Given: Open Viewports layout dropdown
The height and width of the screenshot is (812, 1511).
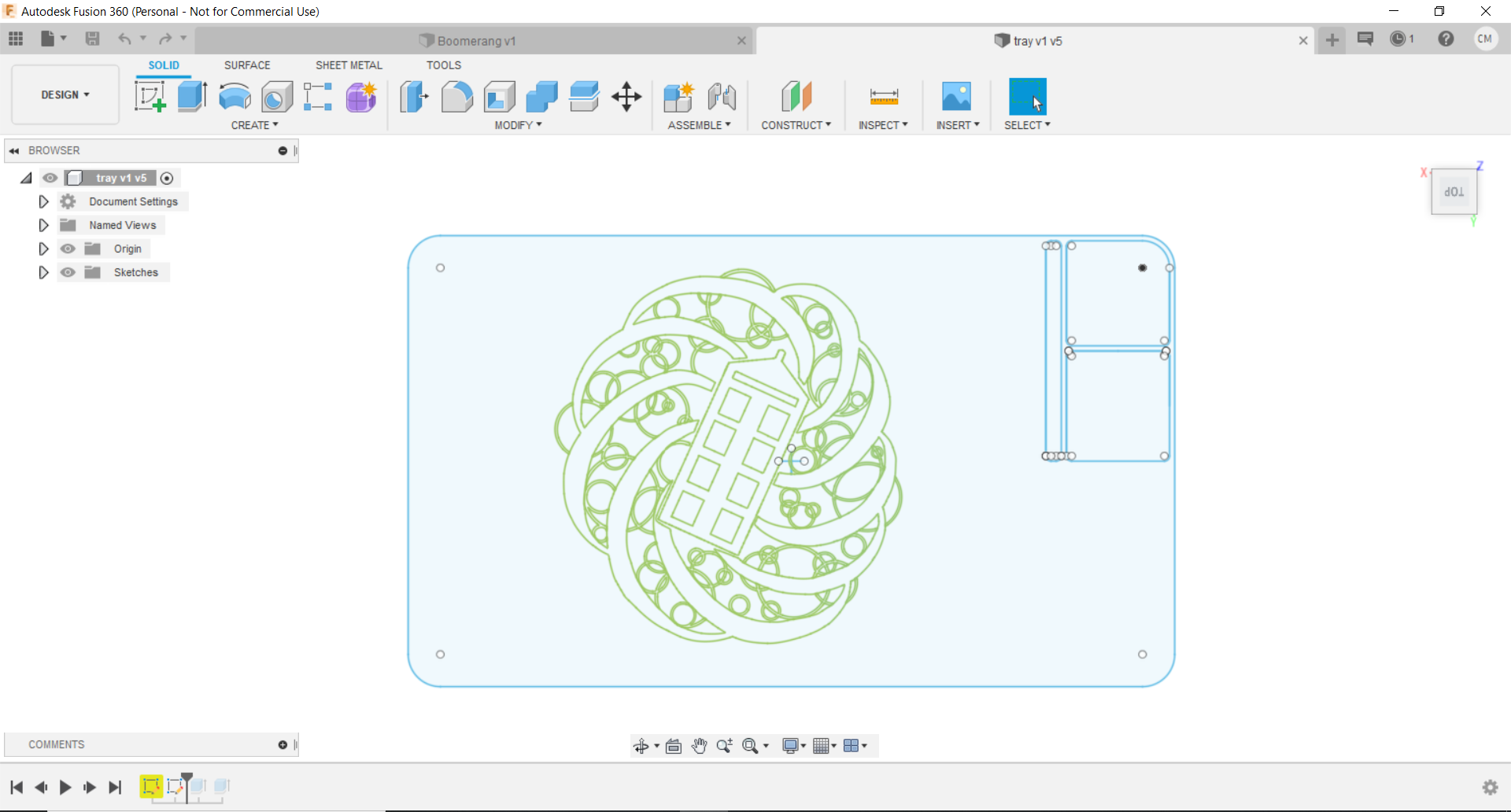Looking at the screenshot, I should (855, 746).
